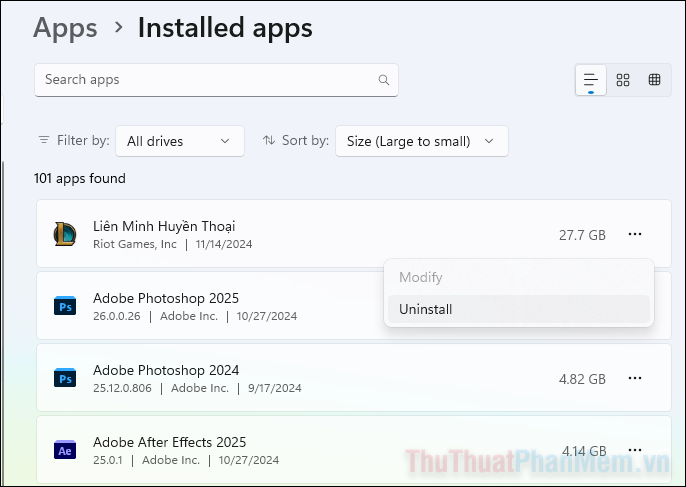This screenshot has width=686, height=487.
Task: Click the Photoshop 2024 app icon
Action: [65, 378]
